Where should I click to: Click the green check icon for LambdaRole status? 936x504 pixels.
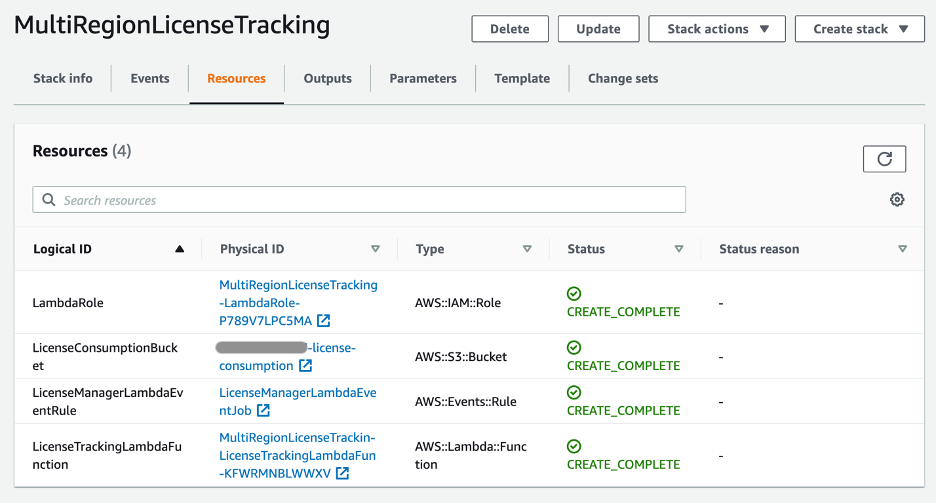click(574, 293)
